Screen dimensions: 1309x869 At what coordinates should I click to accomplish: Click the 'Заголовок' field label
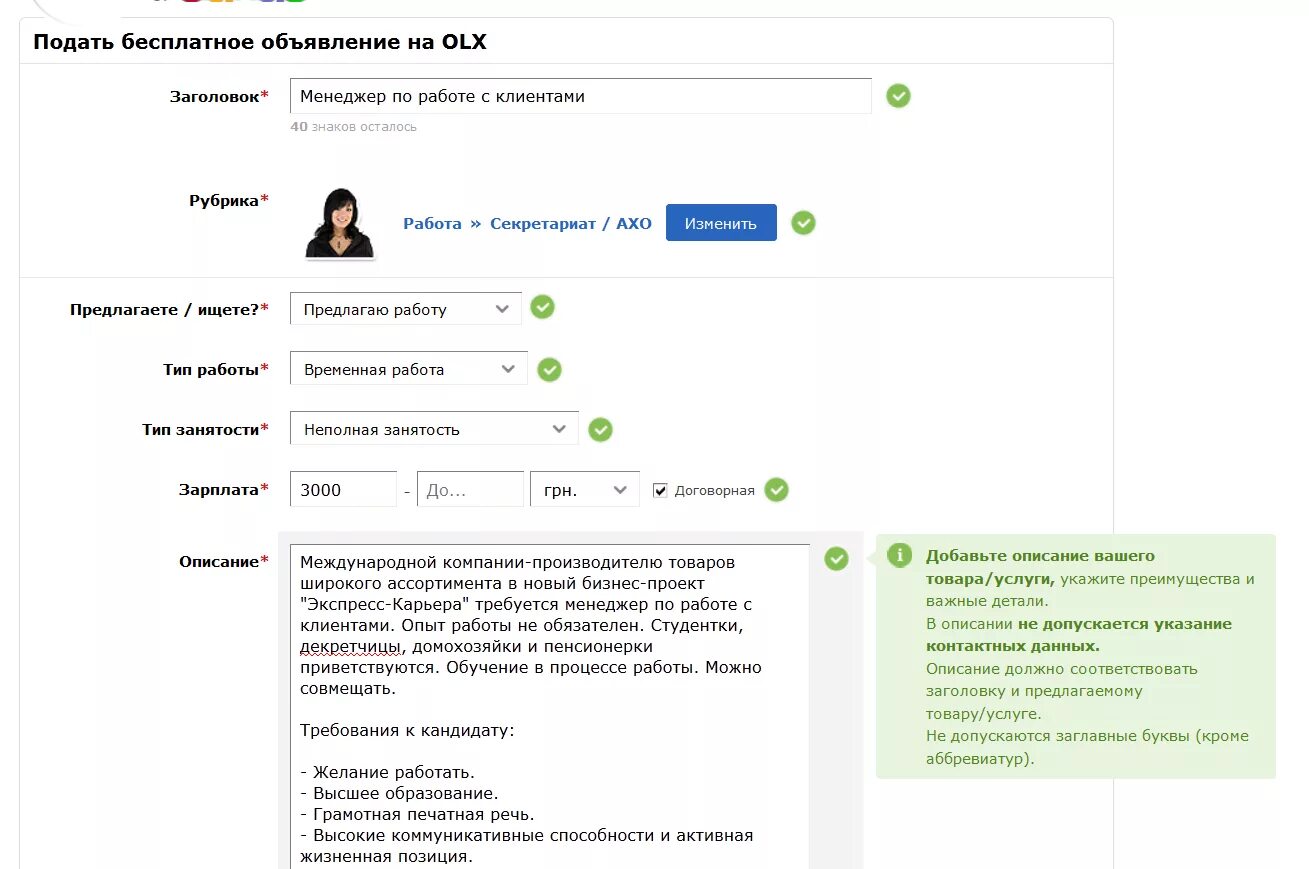(219, 96)
